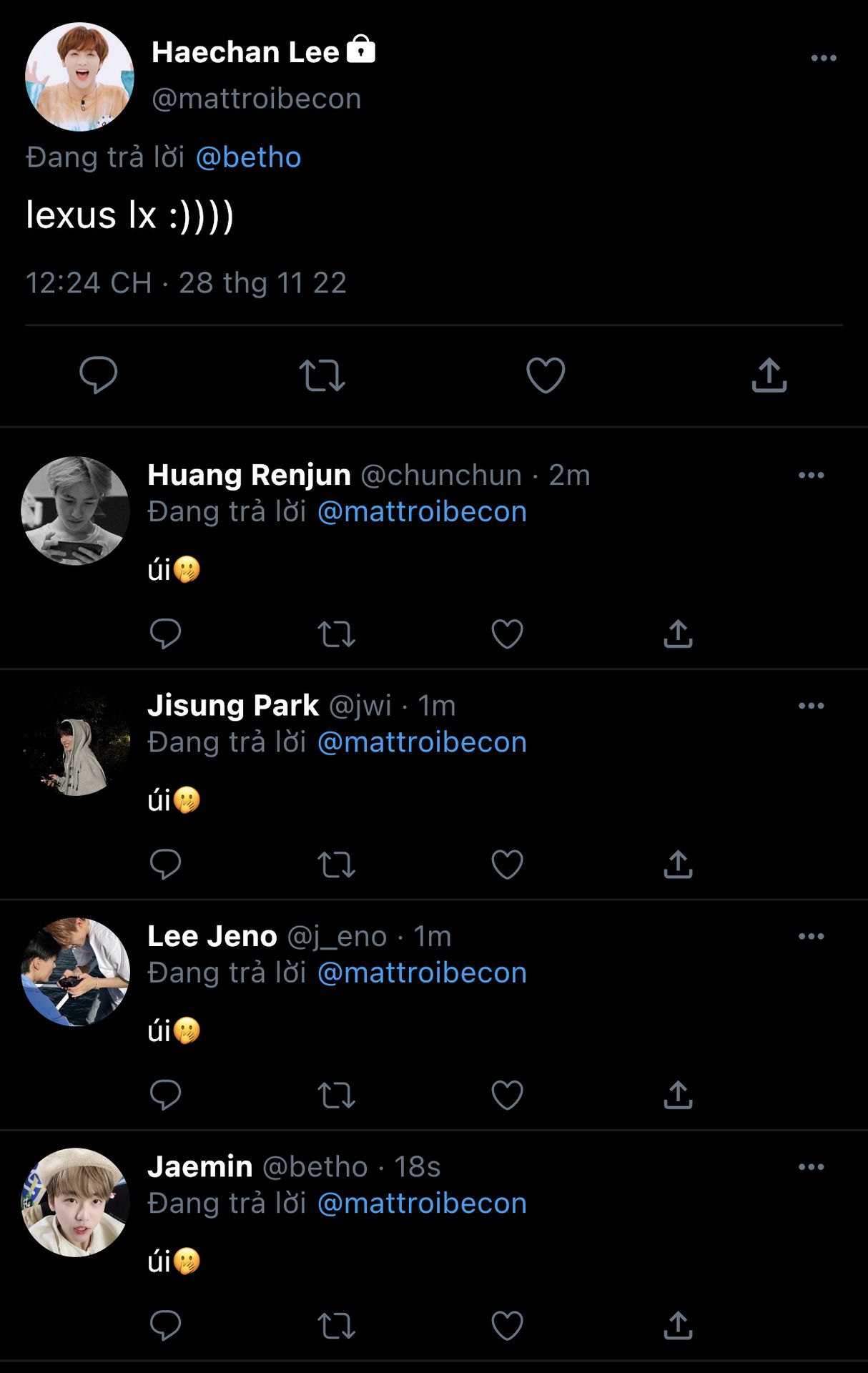
Task: Like Jisung Park's reply
Action: pos(507,865)
